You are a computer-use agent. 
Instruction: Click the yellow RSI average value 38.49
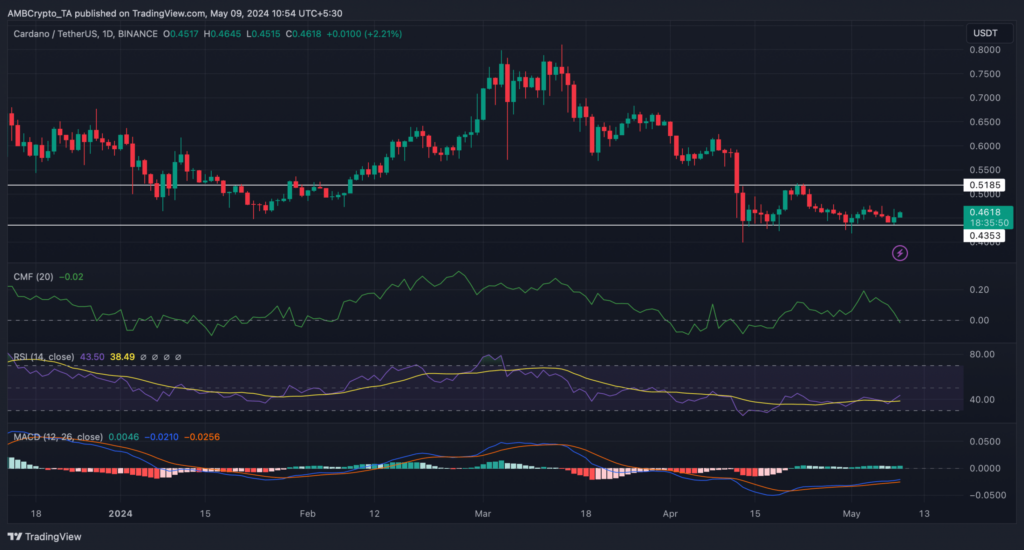pos(122,357)
